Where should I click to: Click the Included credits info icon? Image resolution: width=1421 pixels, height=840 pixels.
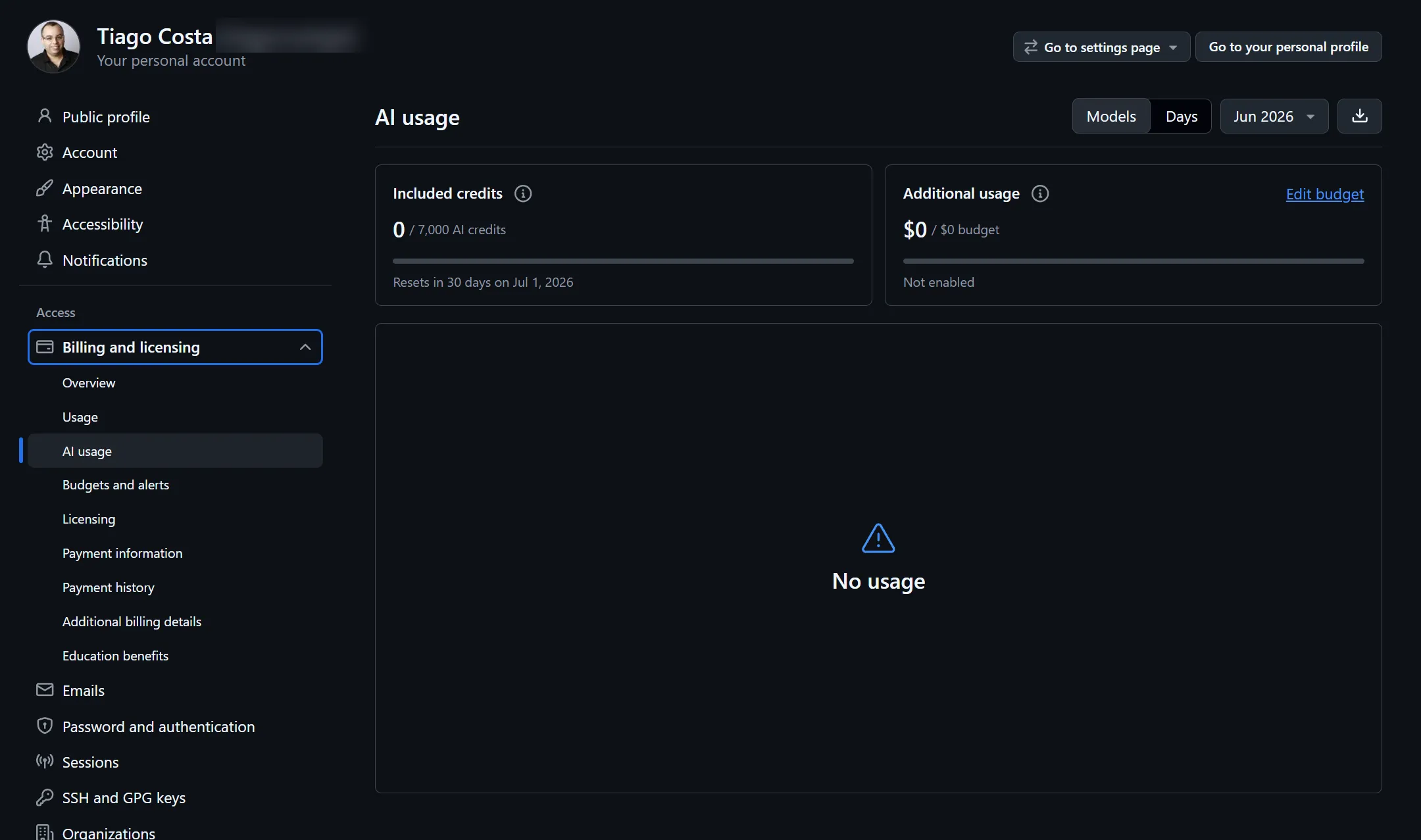pos(523,193)
